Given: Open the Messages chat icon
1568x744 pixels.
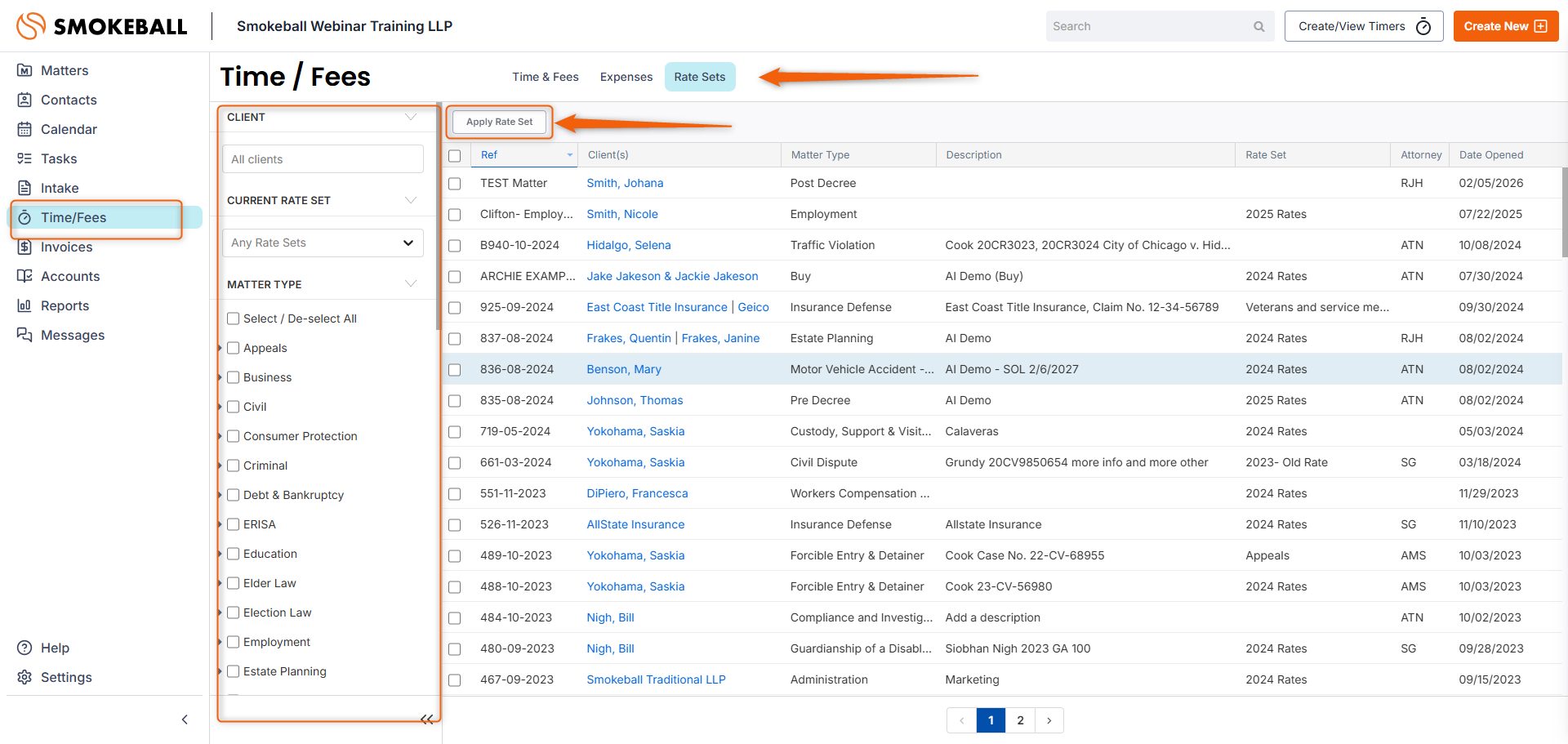Looking at the screenshot, I should click(24, 335).
